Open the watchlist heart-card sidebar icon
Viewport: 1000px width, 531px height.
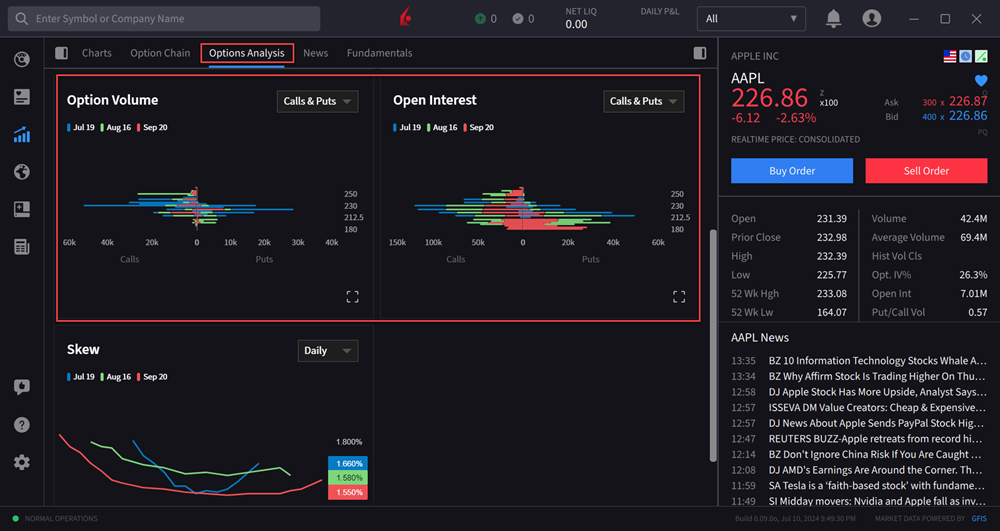point(22,97)
